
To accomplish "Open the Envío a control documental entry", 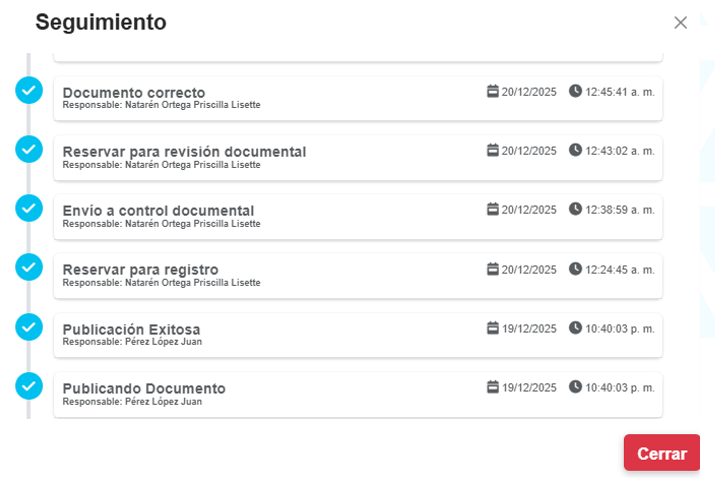I will click(x=158, y=210).
